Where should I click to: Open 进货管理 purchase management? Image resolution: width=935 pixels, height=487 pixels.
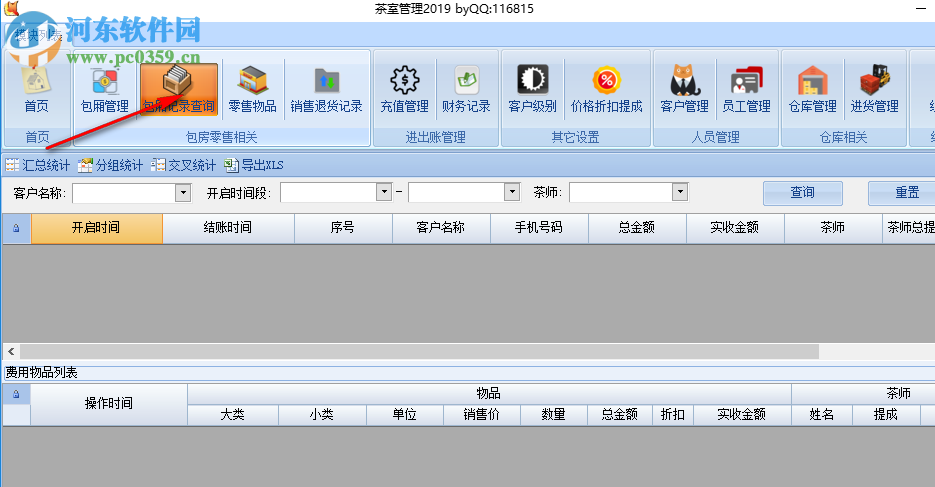point(874,89)
